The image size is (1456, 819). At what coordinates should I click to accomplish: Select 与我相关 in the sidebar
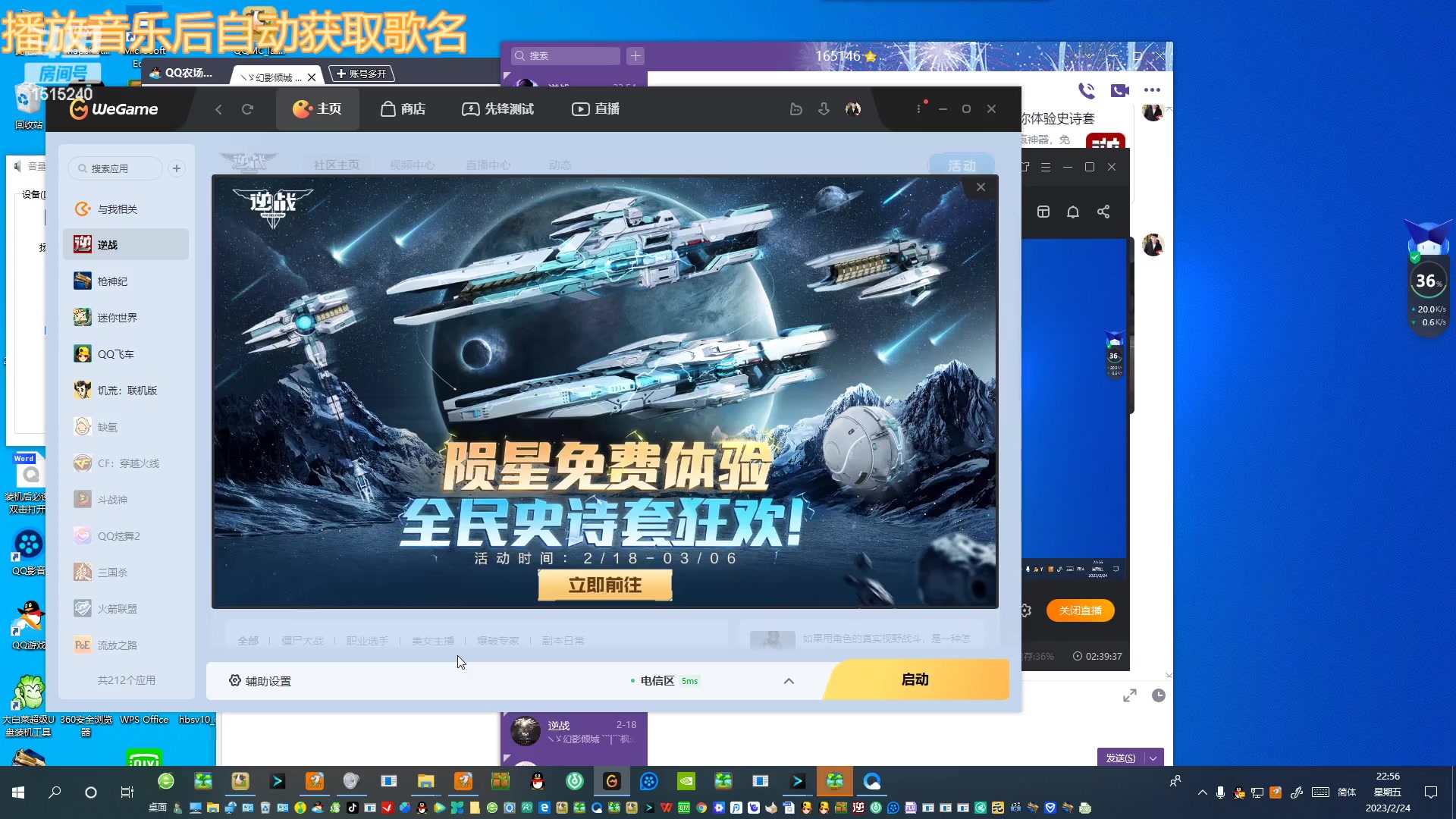126,209
